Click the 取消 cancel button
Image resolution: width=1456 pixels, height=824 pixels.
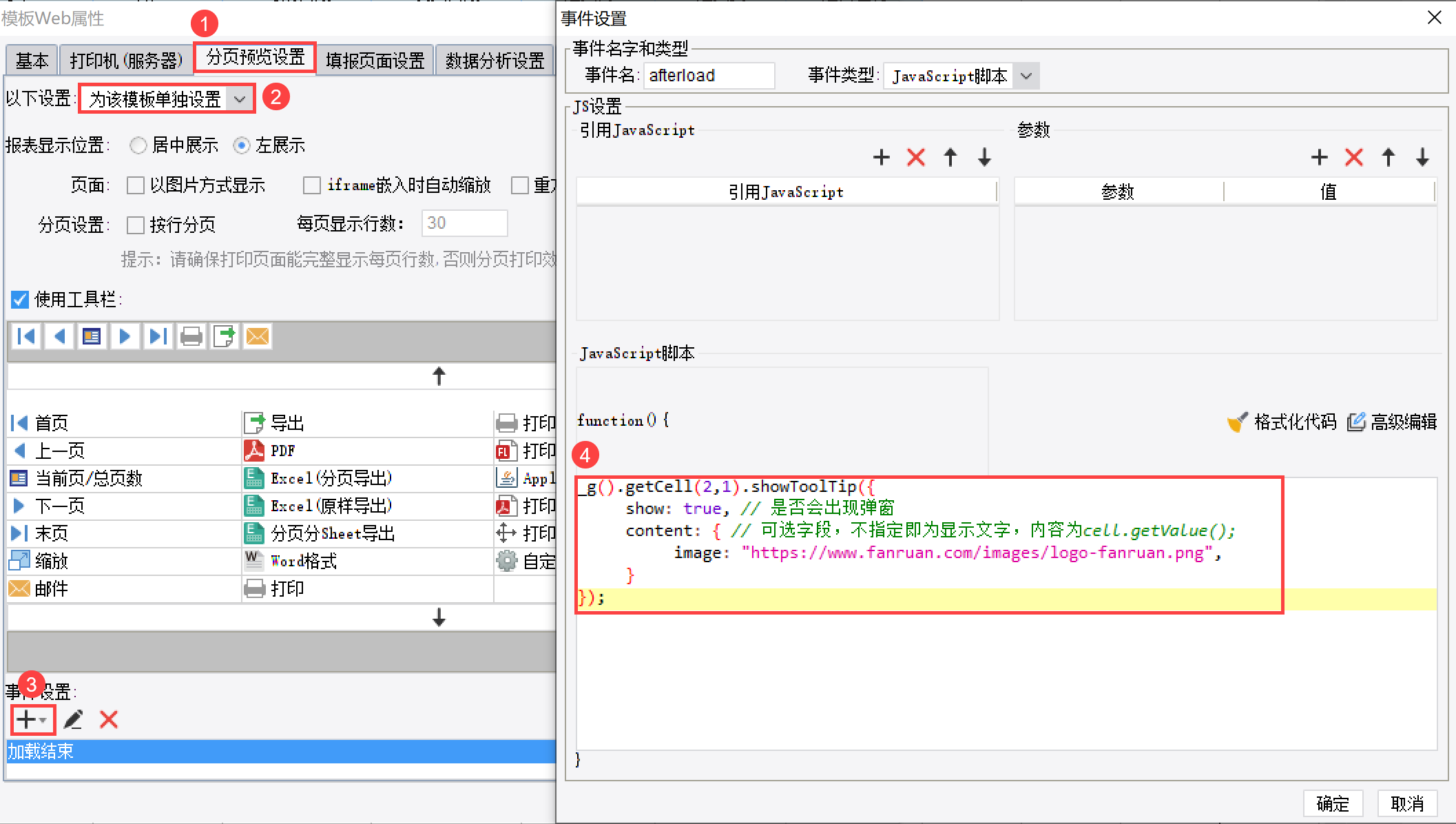(1406, 803)
